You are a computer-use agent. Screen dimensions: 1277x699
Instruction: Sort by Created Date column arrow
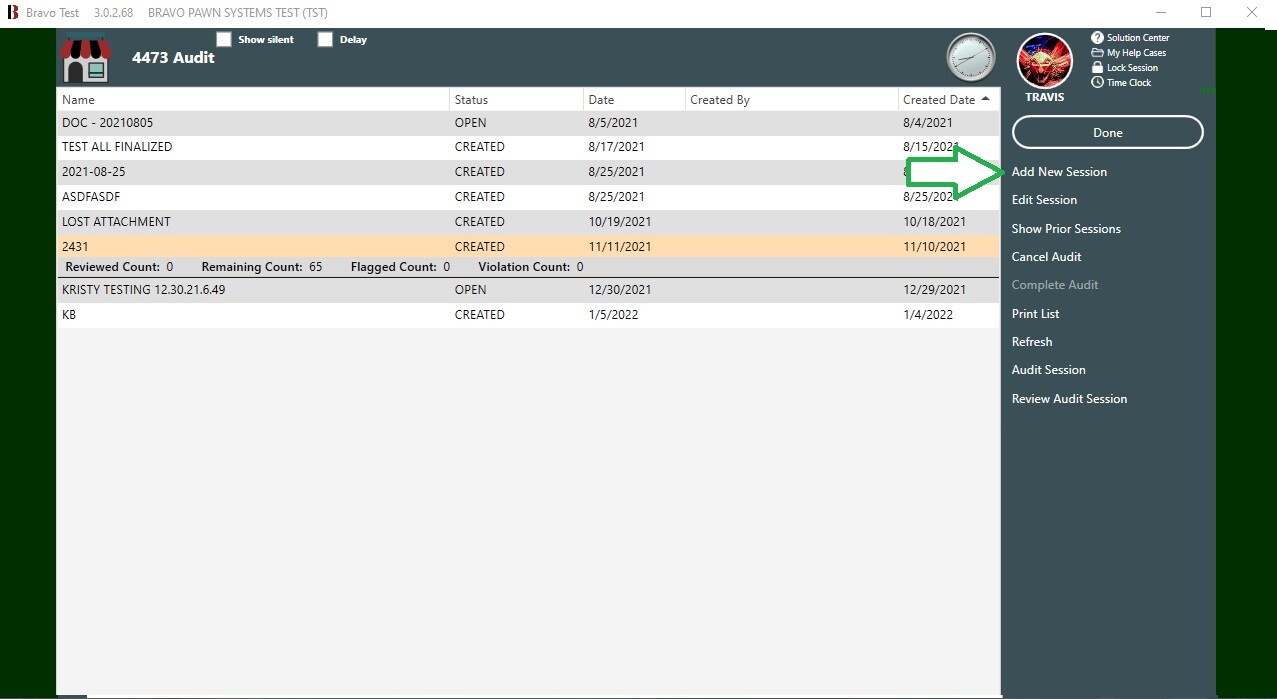click(x=985, y=99)
